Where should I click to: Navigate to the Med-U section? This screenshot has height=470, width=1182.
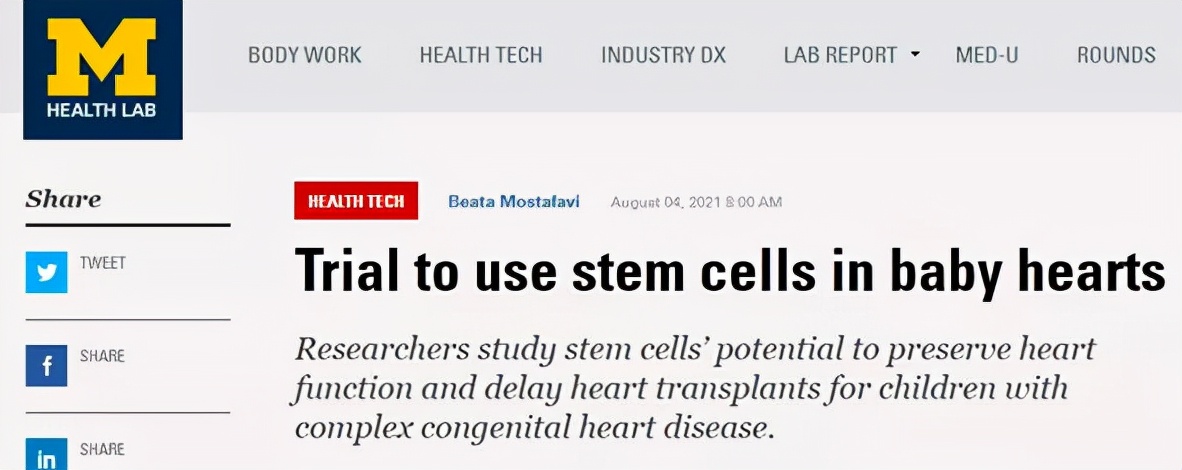987,55
